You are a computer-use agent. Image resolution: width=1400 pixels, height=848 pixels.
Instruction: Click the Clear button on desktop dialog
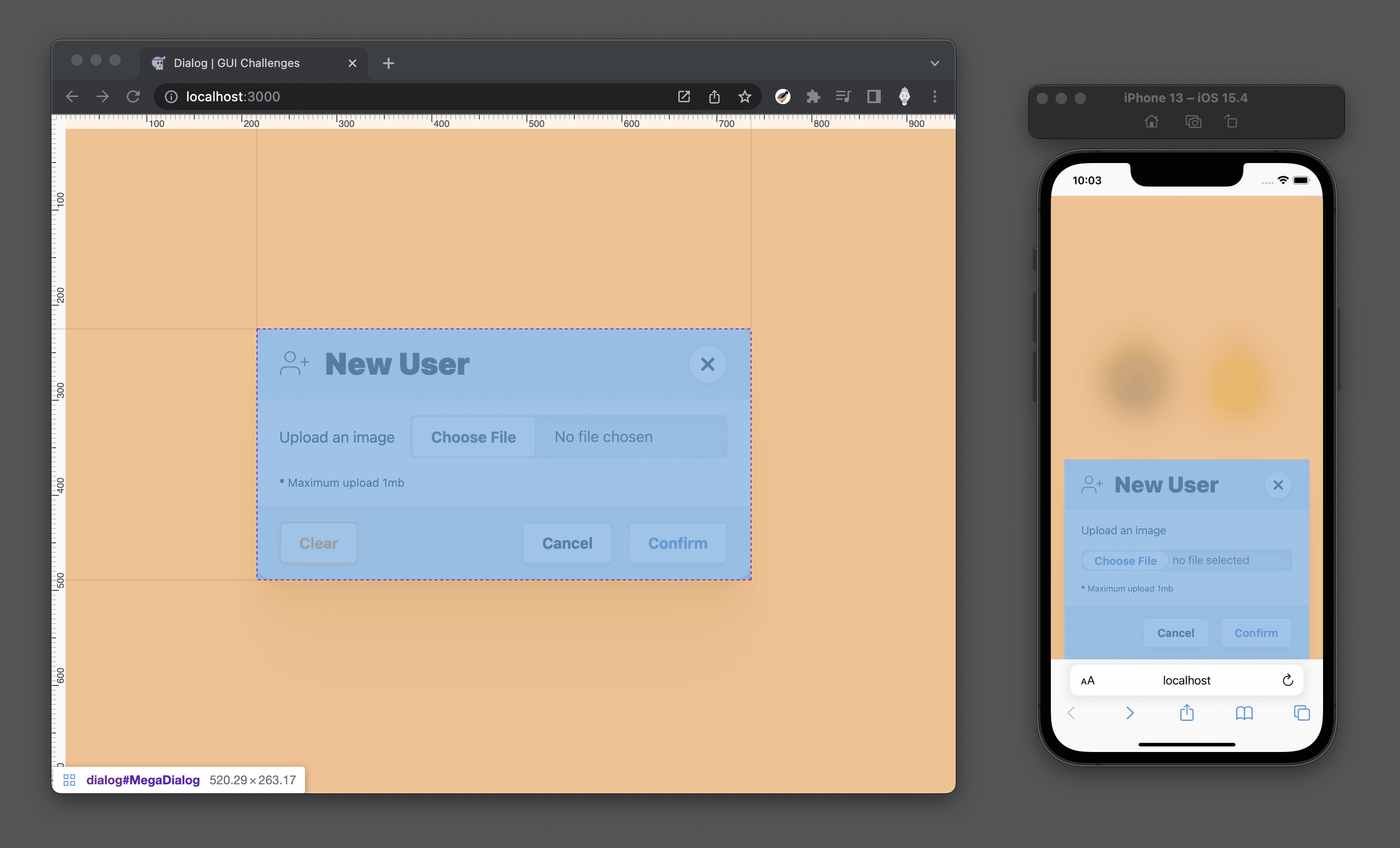[x=318, y=543]
